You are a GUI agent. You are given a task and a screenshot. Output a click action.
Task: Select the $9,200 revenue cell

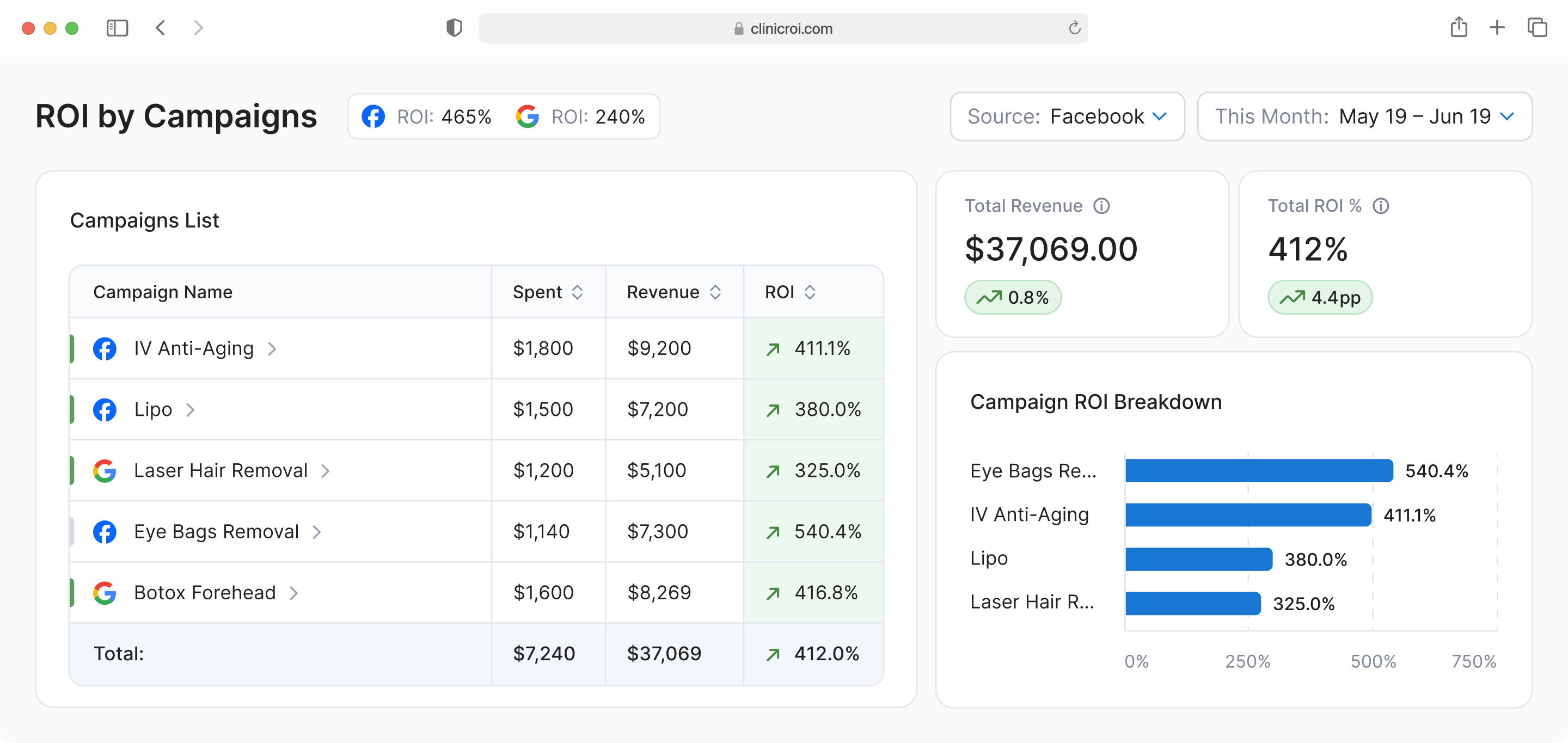pos(675,348)
